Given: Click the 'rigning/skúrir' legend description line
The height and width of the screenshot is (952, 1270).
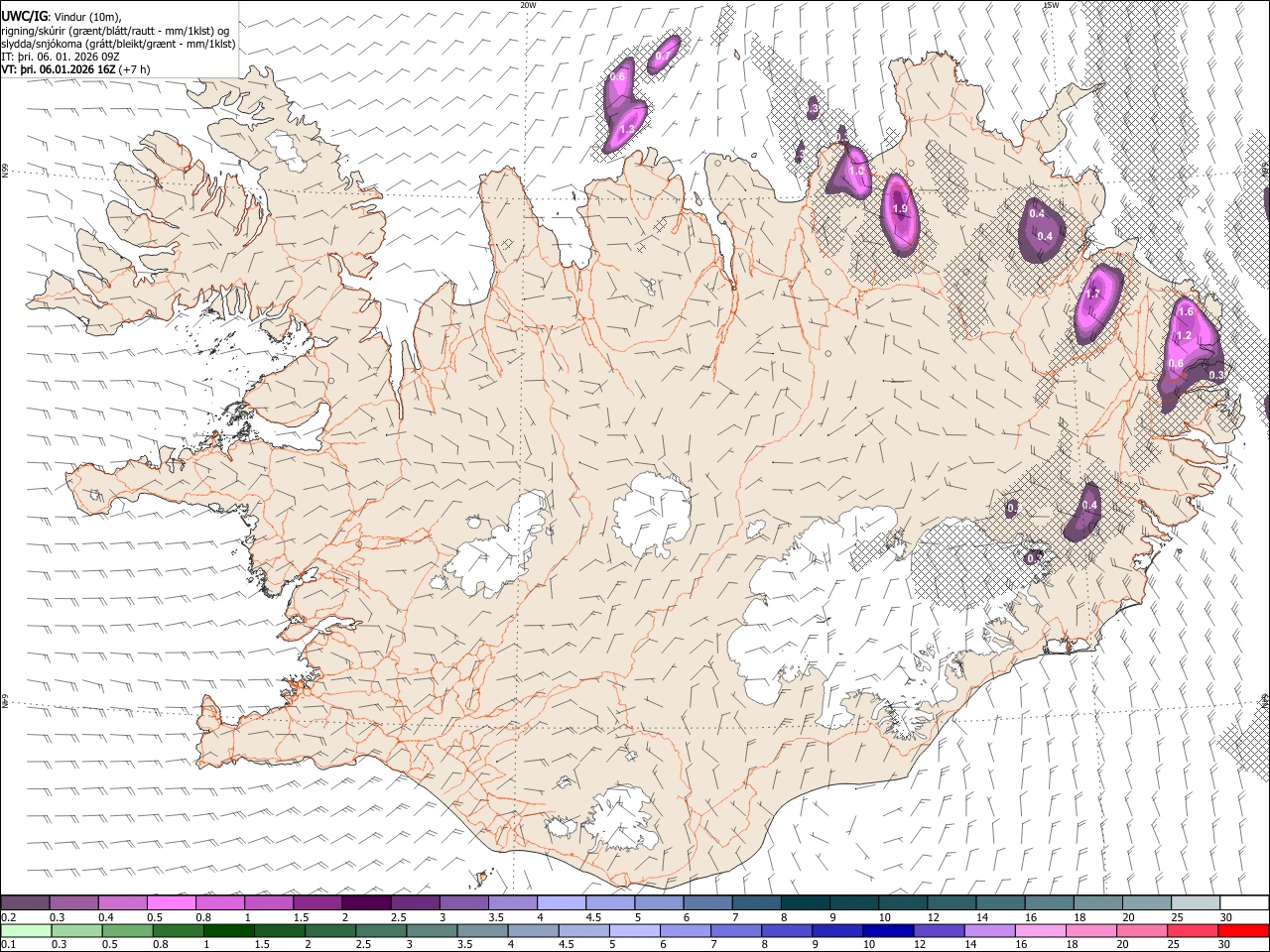Looking at the screenshot, I should coord(117,30).
